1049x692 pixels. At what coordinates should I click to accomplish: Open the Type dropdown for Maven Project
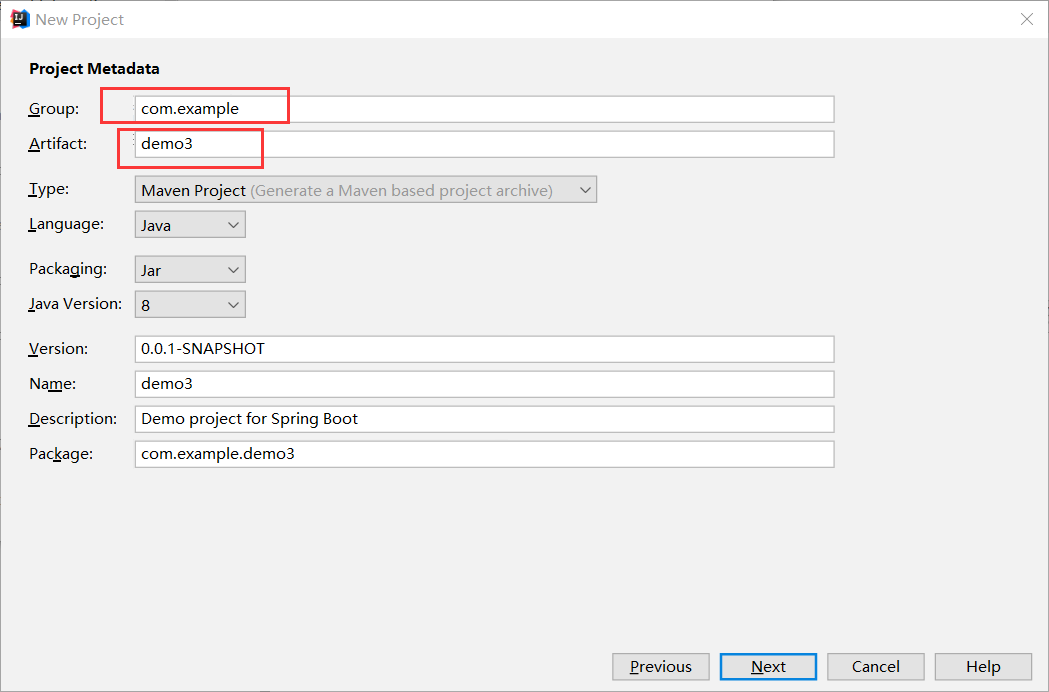(365, 190)
